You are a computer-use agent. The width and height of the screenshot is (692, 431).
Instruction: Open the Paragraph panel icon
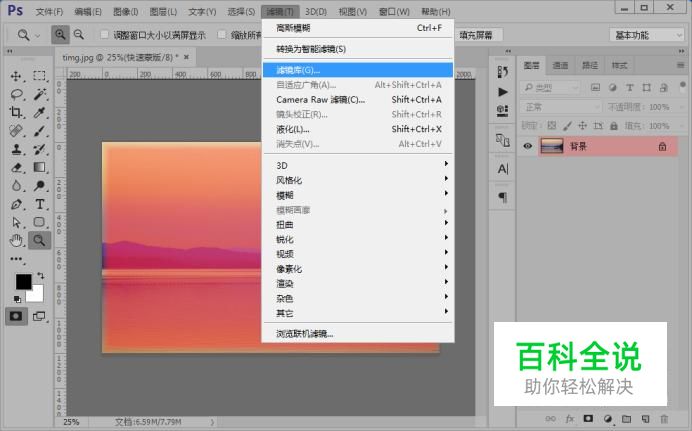click(503, 197)
